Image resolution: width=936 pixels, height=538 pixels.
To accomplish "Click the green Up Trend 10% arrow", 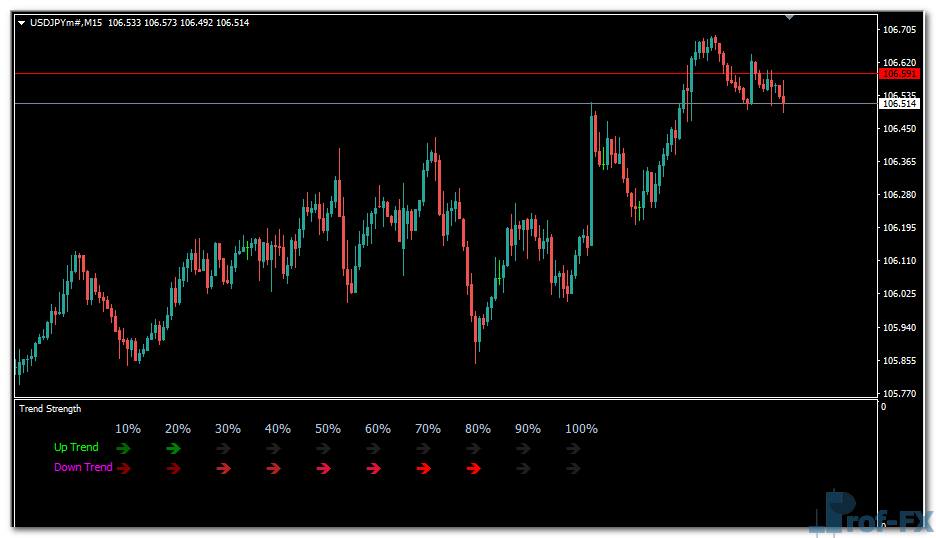I will coord(123,449).
